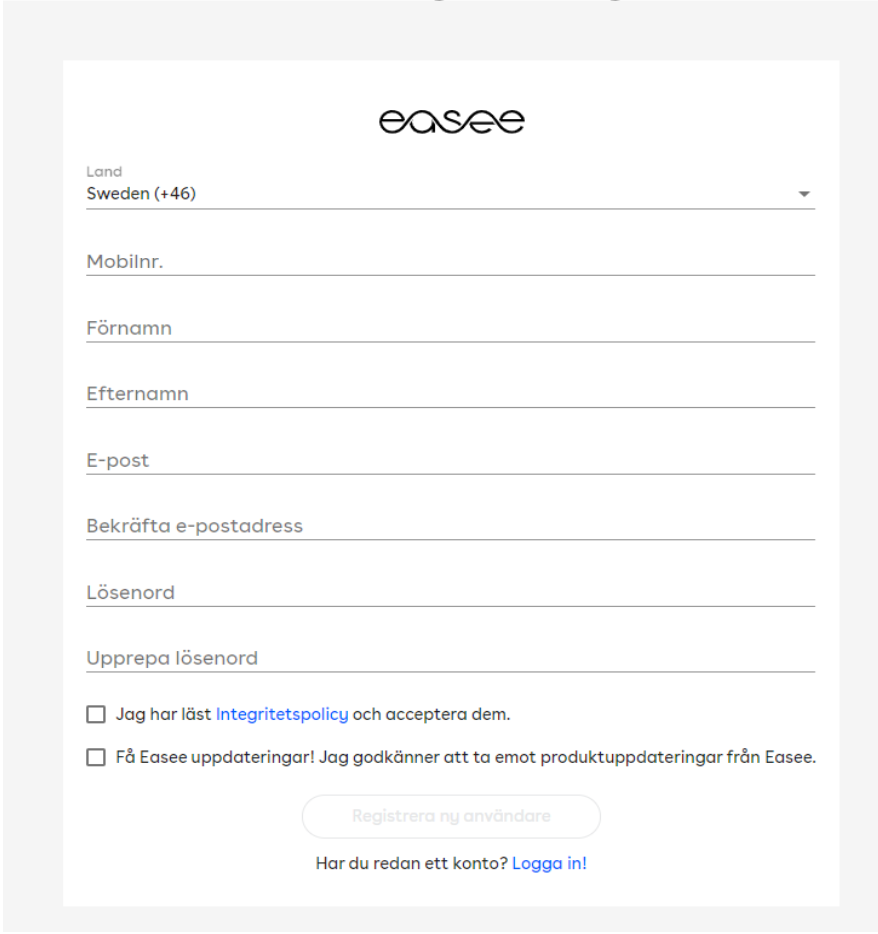Viewport: 878px width, 934px height.
Task: Focus the Mobilnr. input field
Action: (450, 261)
